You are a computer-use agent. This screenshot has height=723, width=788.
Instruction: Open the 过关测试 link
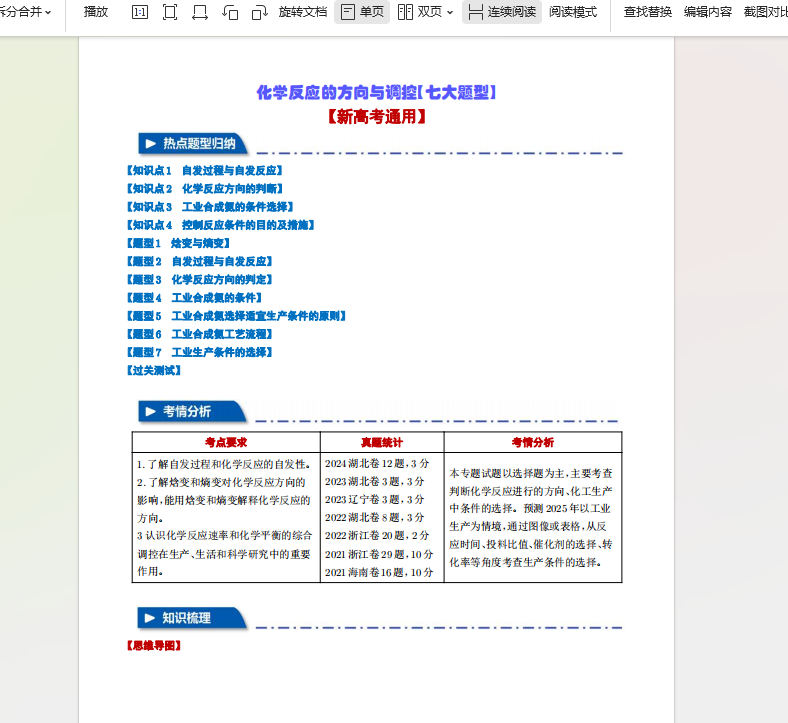point(154,370)
